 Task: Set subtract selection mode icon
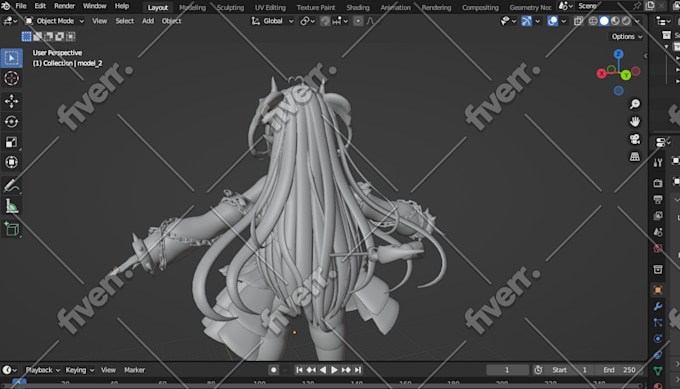(49, 36)
